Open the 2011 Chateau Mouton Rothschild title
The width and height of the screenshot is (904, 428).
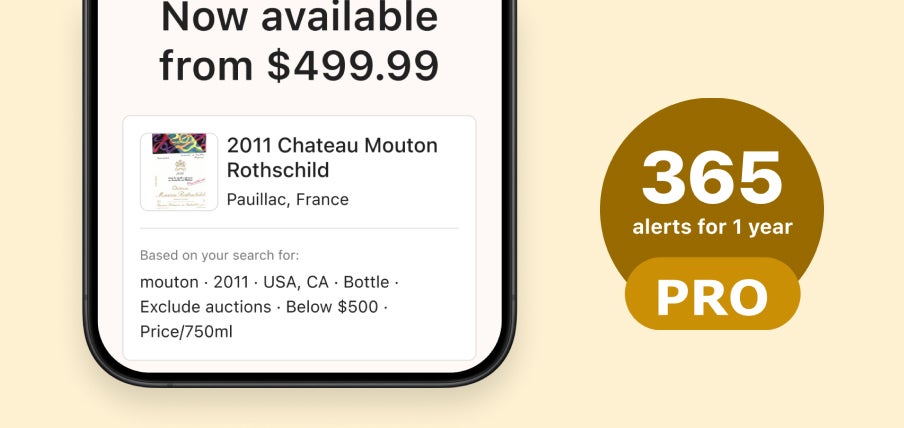point(332,157)
